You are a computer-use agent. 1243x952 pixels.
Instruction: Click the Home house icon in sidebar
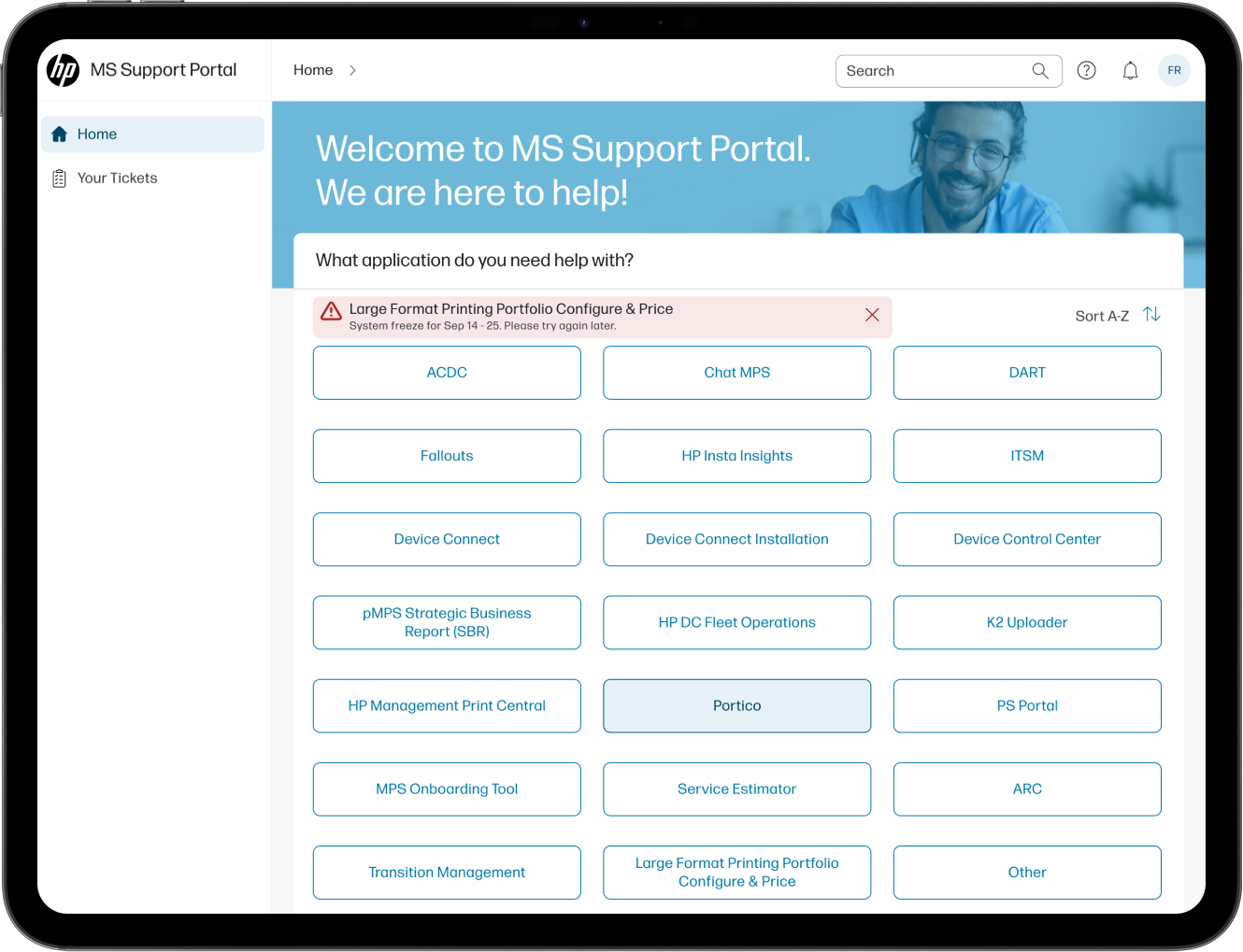[x=60, y=135]
